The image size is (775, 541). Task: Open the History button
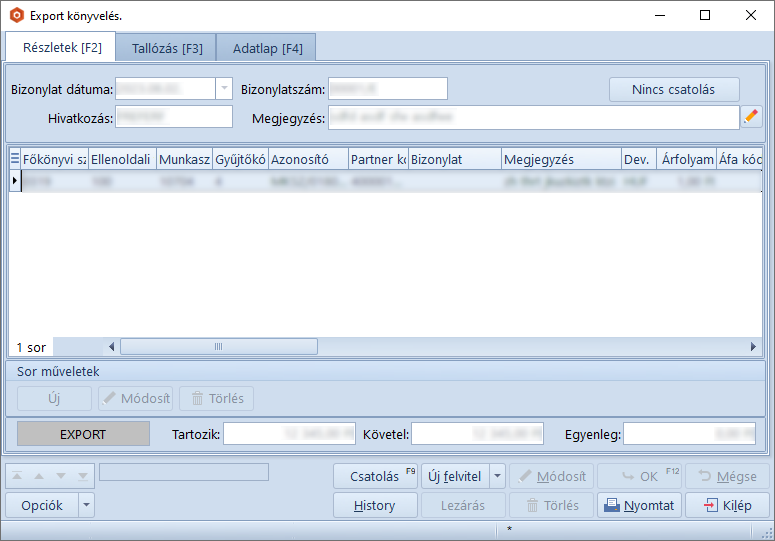point(374,506)
